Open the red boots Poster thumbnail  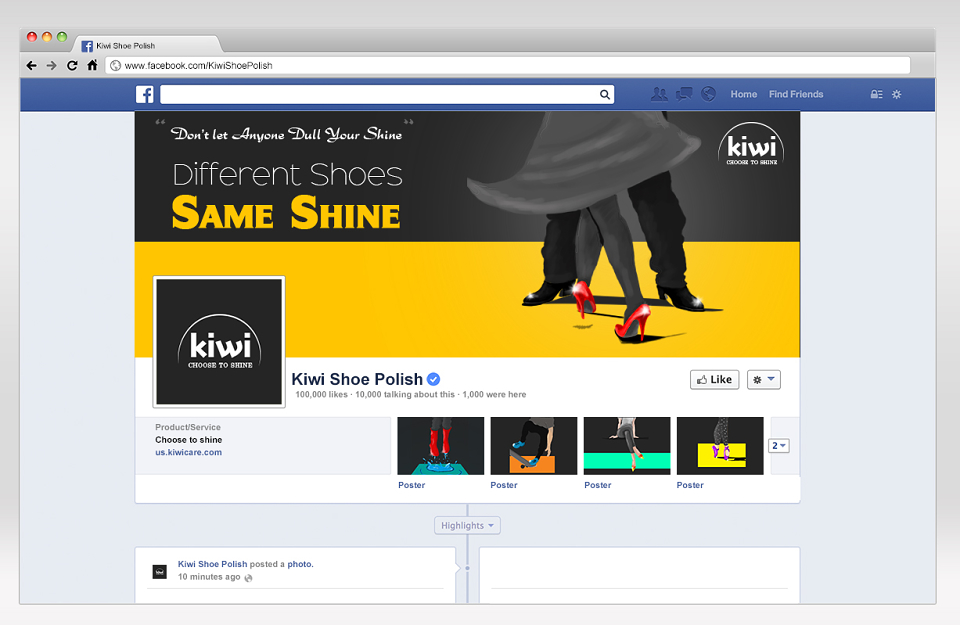click(x=441, y=446)
